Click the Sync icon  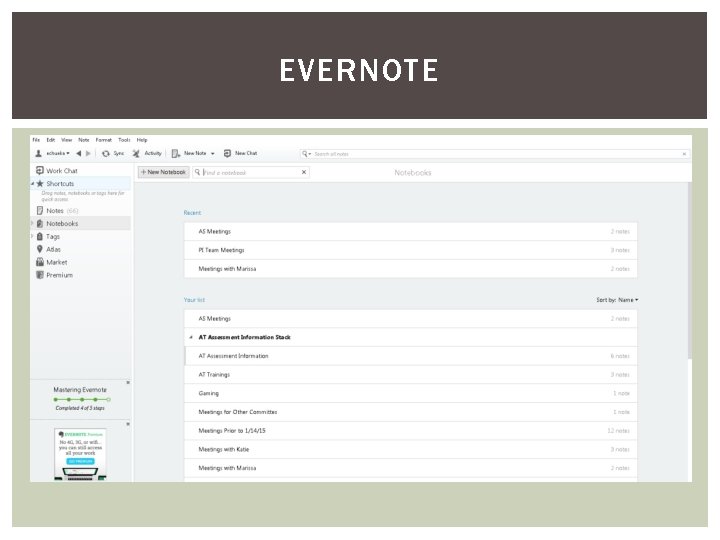(x=106, y=153)
